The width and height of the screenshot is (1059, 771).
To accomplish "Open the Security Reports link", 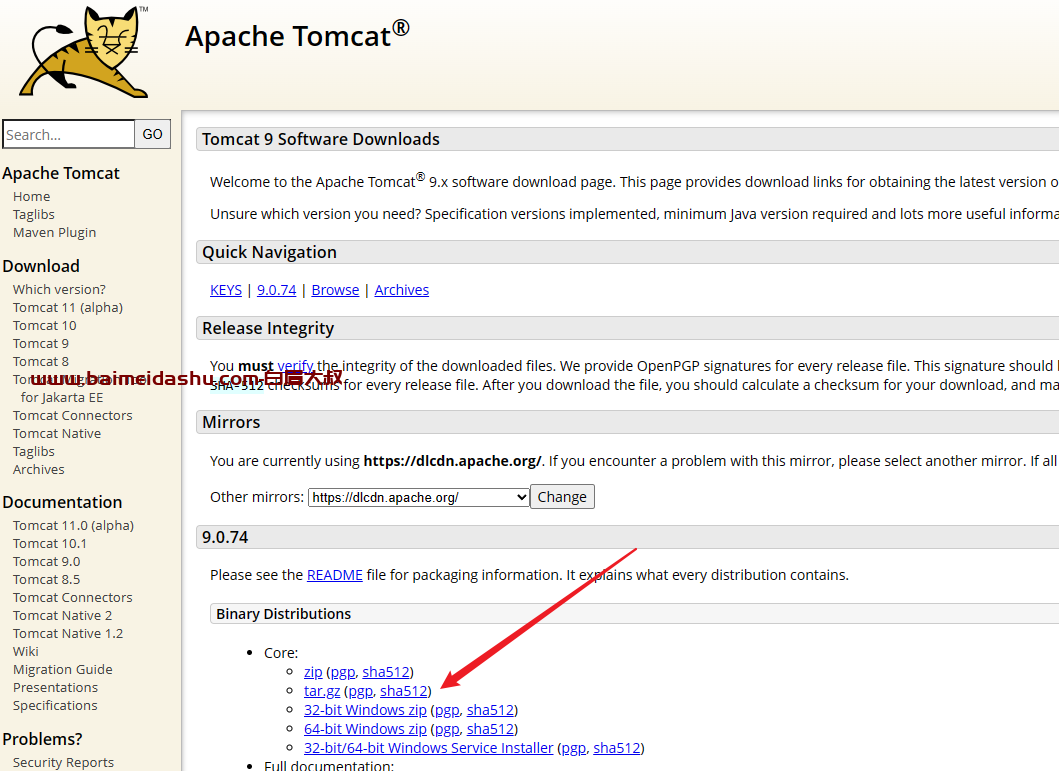I will 63,763.
